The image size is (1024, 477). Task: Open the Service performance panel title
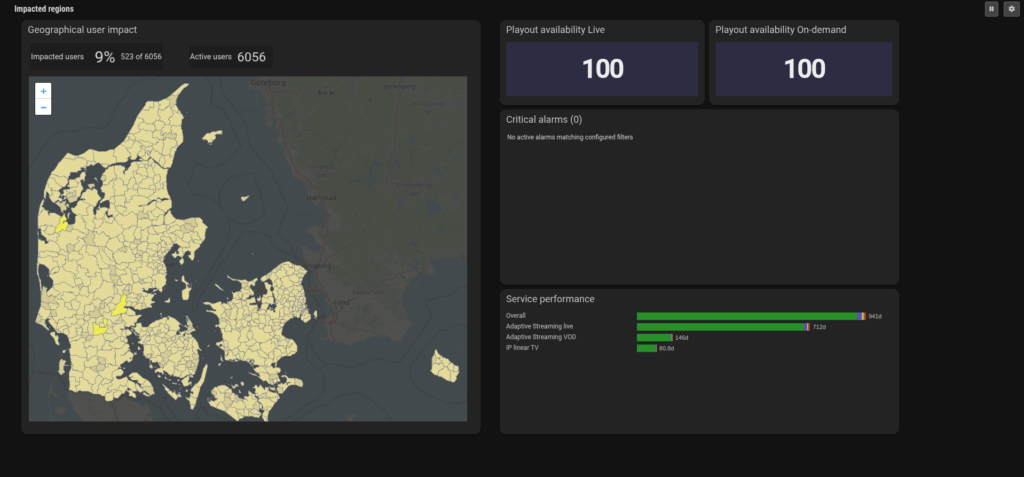(x=550, y=299)
